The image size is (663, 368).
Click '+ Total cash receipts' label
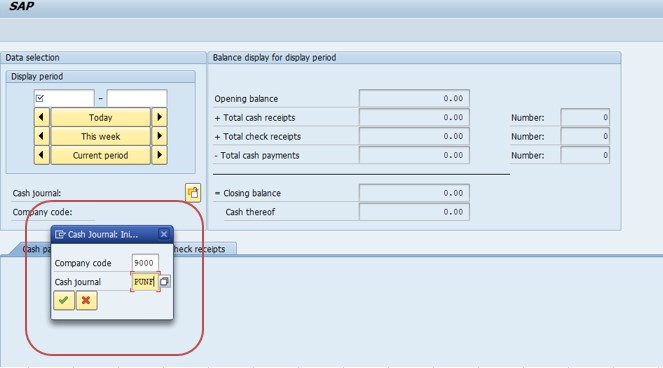click(x=255, y=118)
